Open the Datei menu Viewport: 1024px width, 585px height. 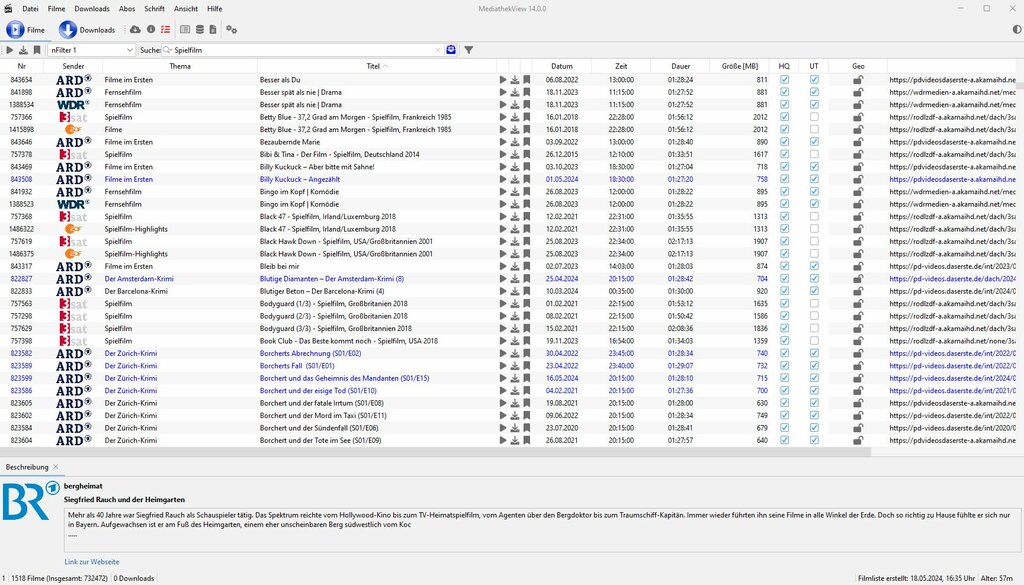pyautogui.click(x=30, y=8)
